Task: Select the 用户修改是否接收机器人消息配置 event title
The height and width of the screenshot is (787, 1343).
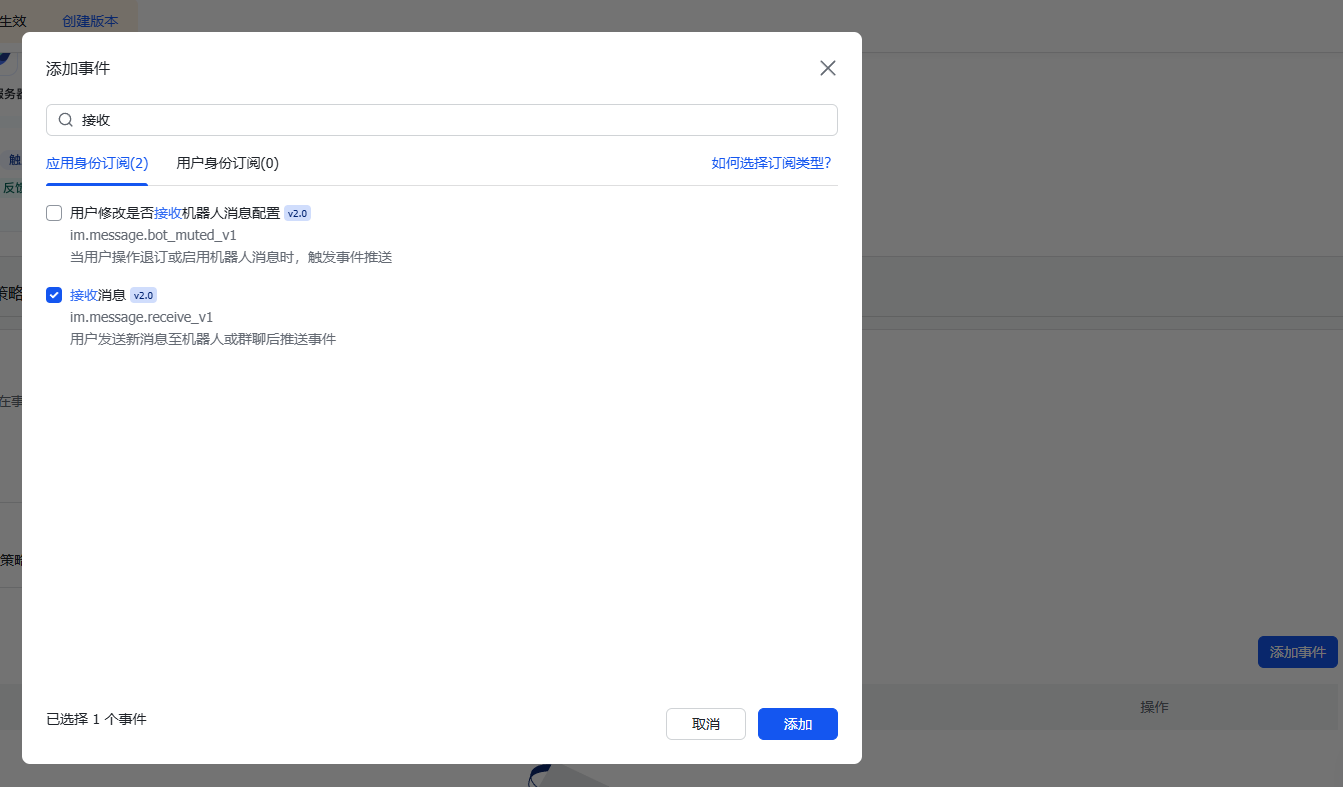Action: 175,213
